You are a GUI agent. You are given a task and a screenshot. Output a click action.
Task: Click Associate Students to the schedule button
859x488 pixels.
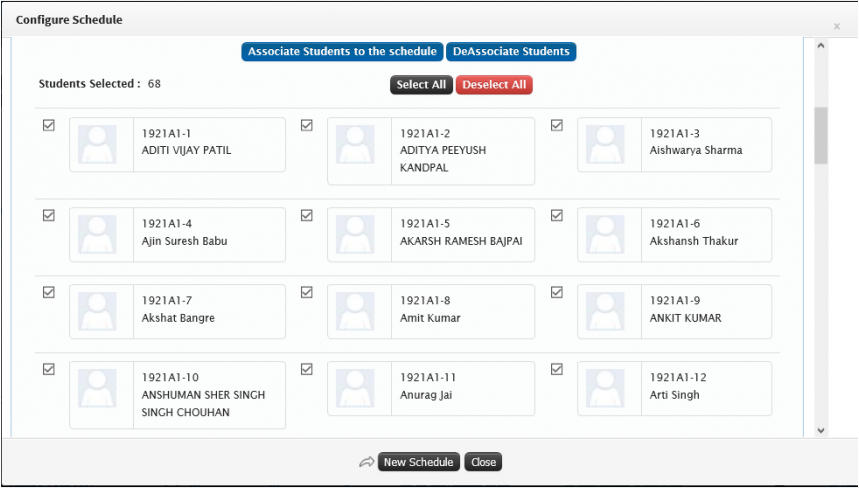(342, 51)
